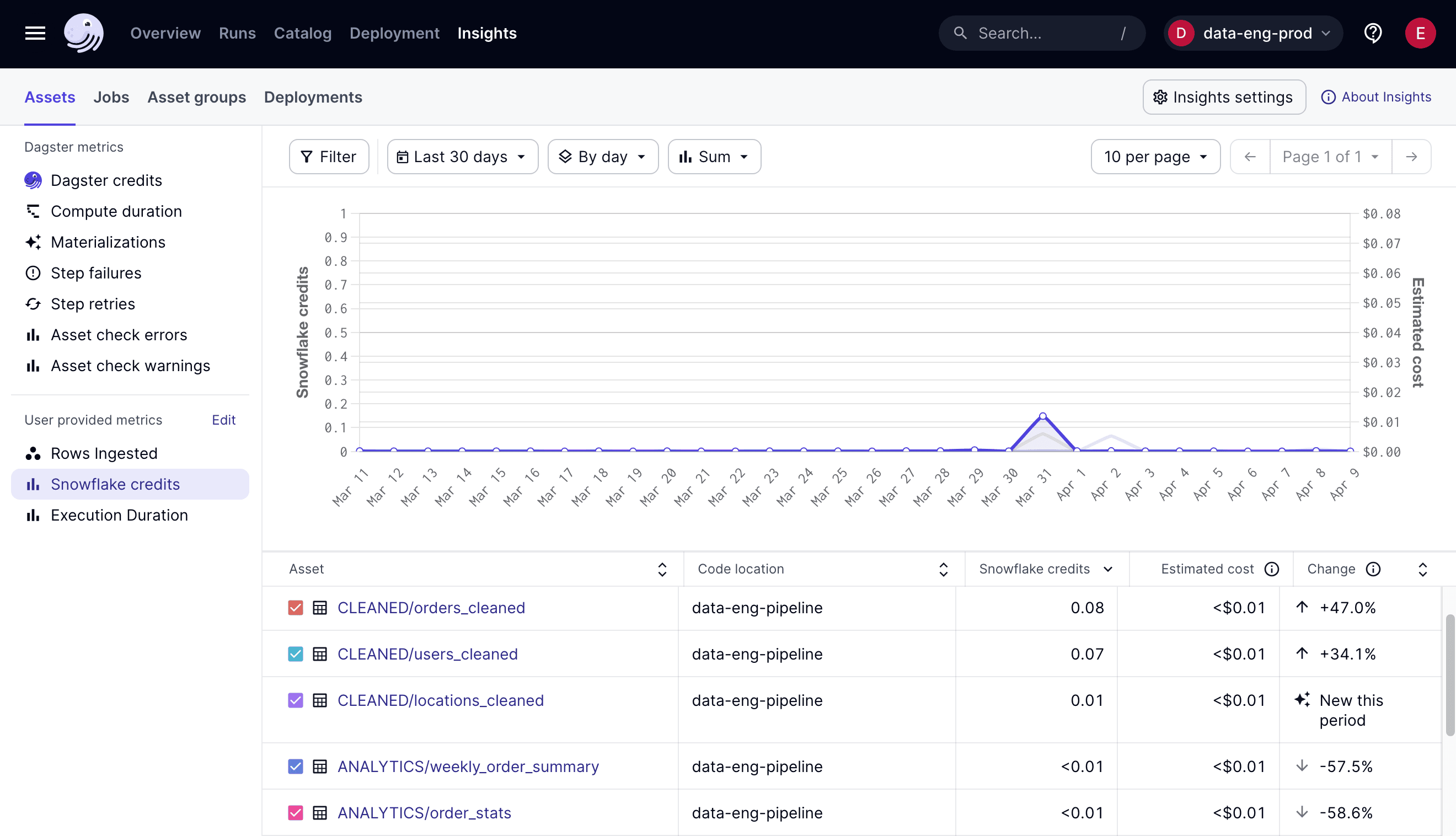The image size is (1456, 836).
Task: Open the 10 per page dropdown
Action: [1155, 156]
